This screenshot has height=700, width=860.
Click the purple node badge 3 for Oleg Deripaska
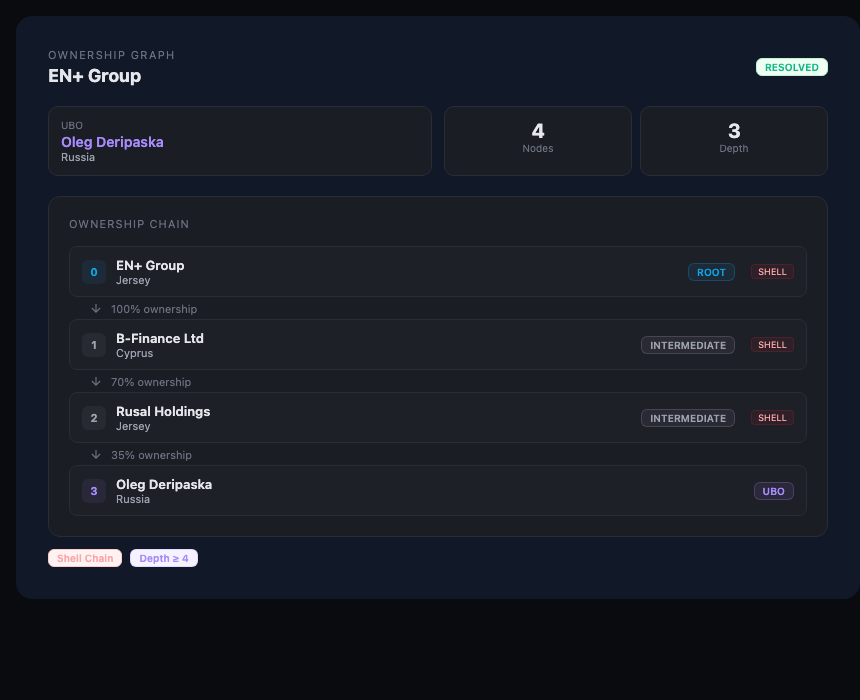[x=94, y=491]
